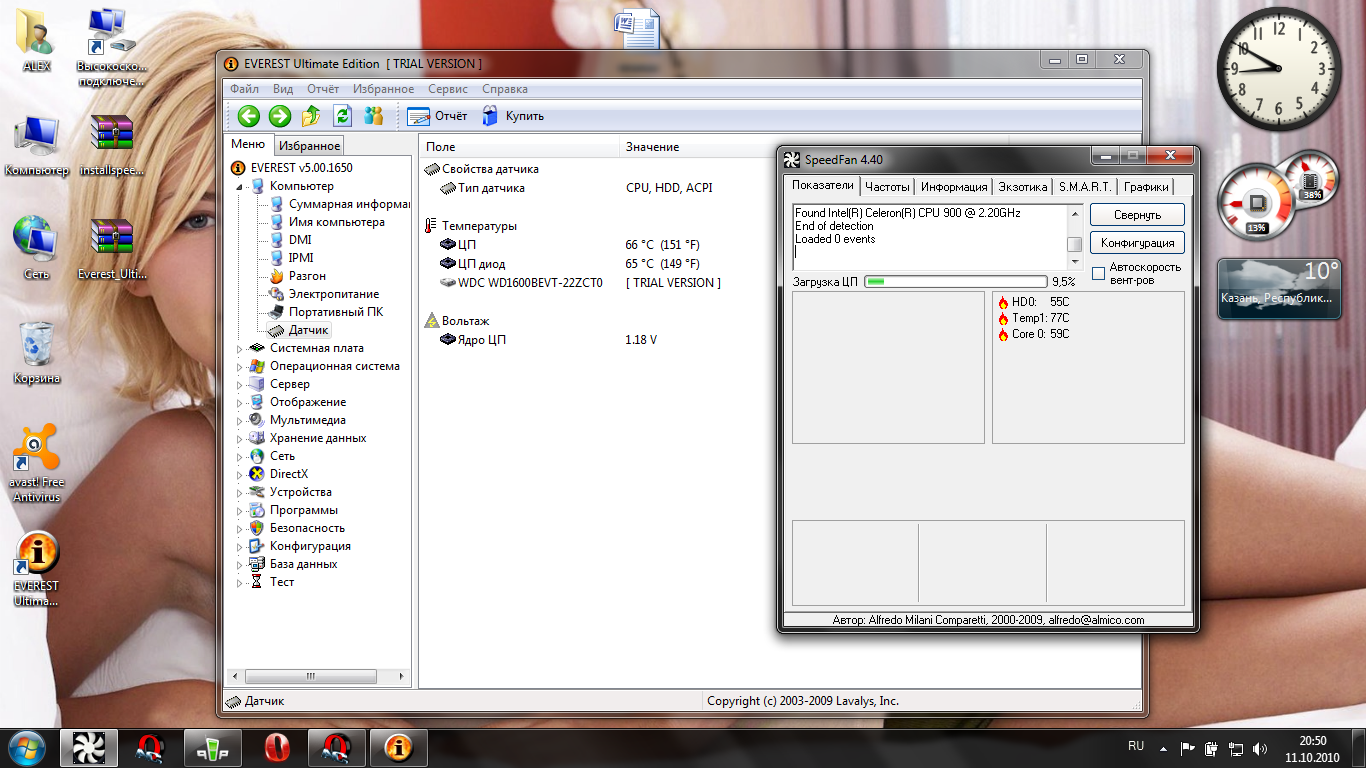Click the Тест hourglass icon in the tree
This screenshot has height=768, width=1366.
click(257, 582)
